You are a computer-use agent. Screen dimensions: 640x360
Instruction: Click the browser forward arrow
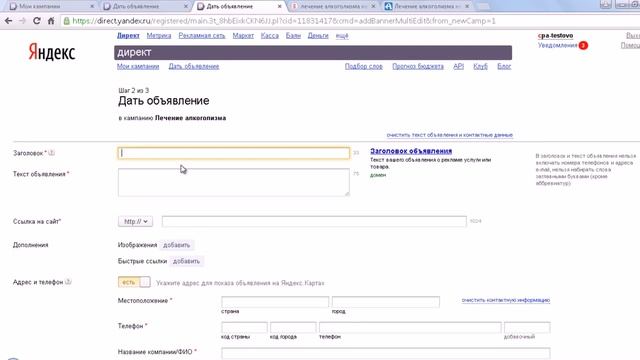pyautogui.click(x=22, y=21)
